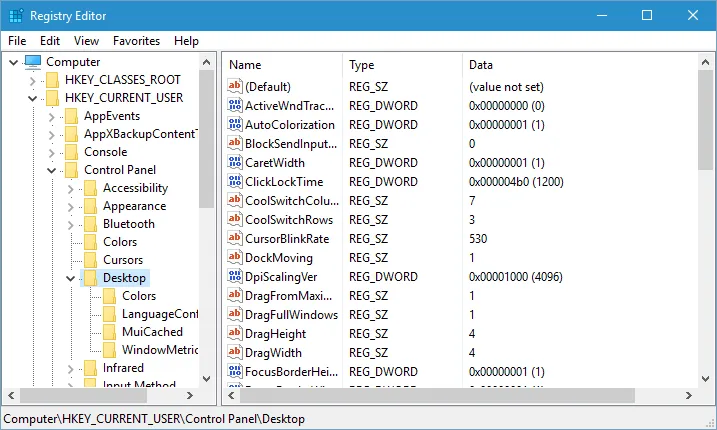The width and height of the screenshot is (717, 430).
Task: Select the CoolSwitchRows value
Action: 289,220
